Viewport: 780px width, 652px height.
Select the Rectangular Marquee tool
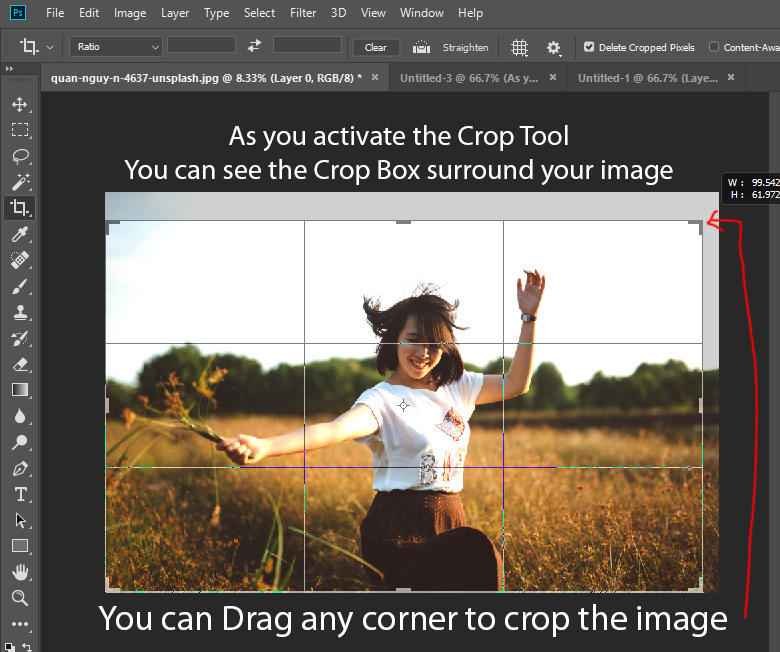pos(20,130)
